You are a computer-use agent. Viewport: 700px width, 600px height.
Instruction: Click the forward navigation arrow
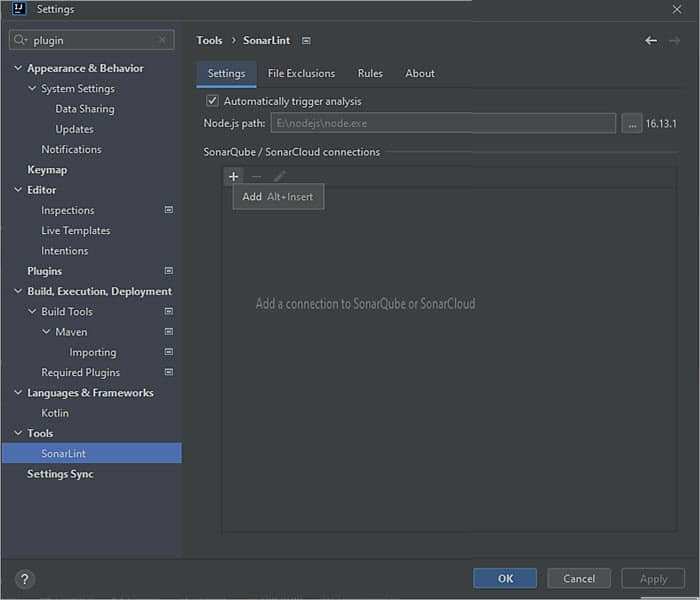674,41
